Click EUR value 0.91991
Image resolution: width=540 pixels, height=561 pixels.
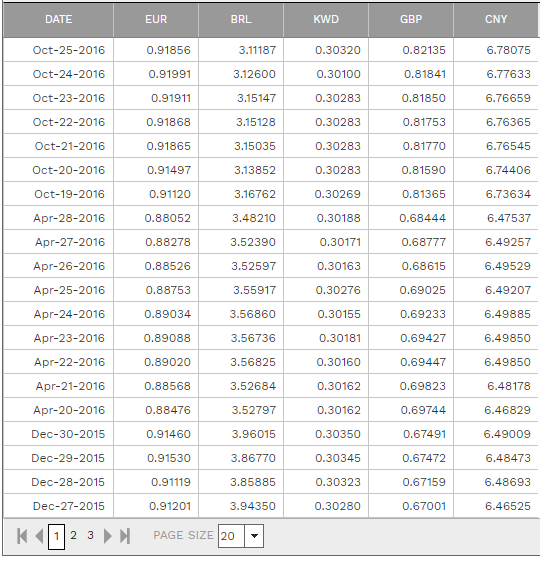[170, 74]
